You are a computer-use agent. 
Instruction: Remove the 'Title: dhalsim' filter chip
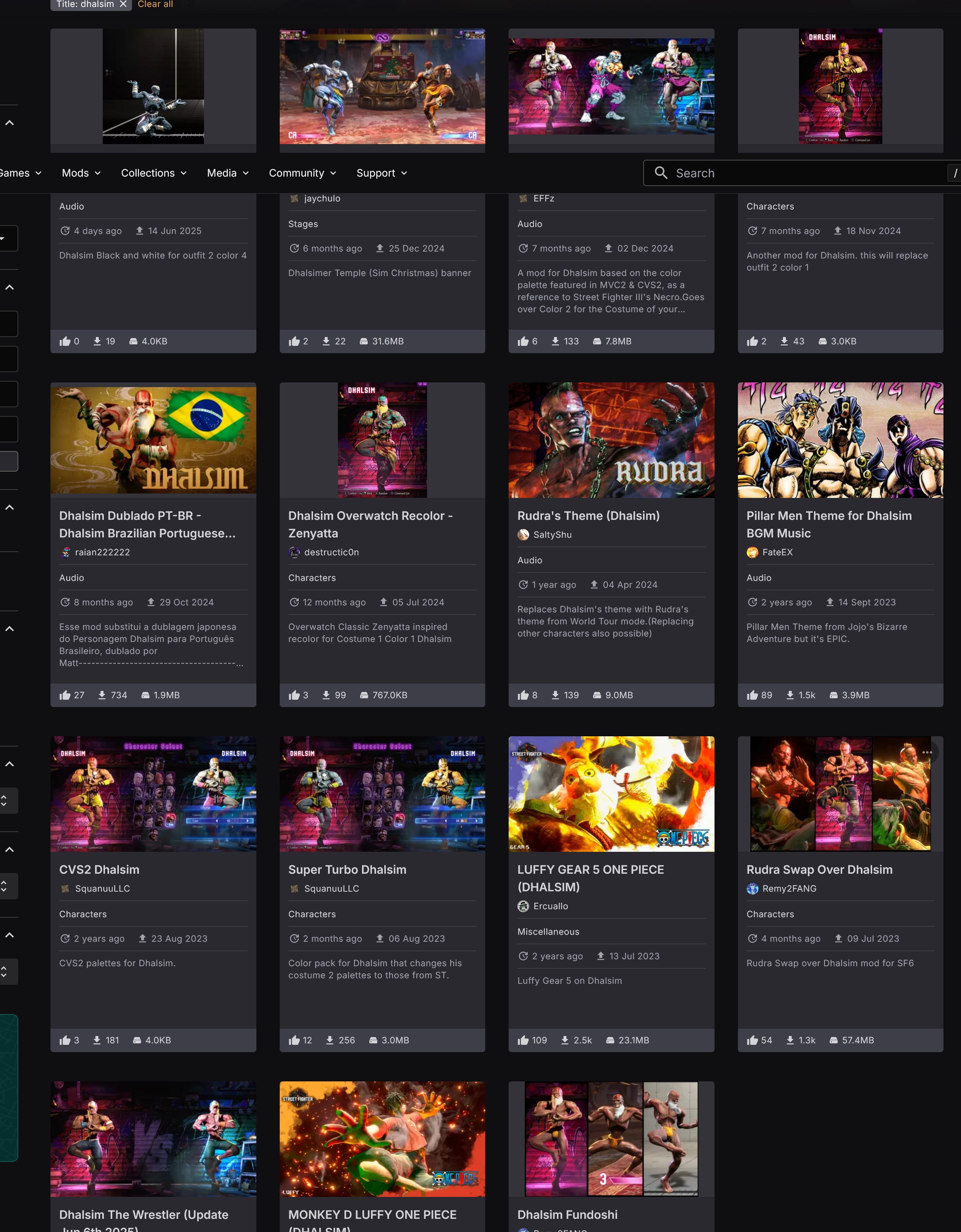[123, 4]
